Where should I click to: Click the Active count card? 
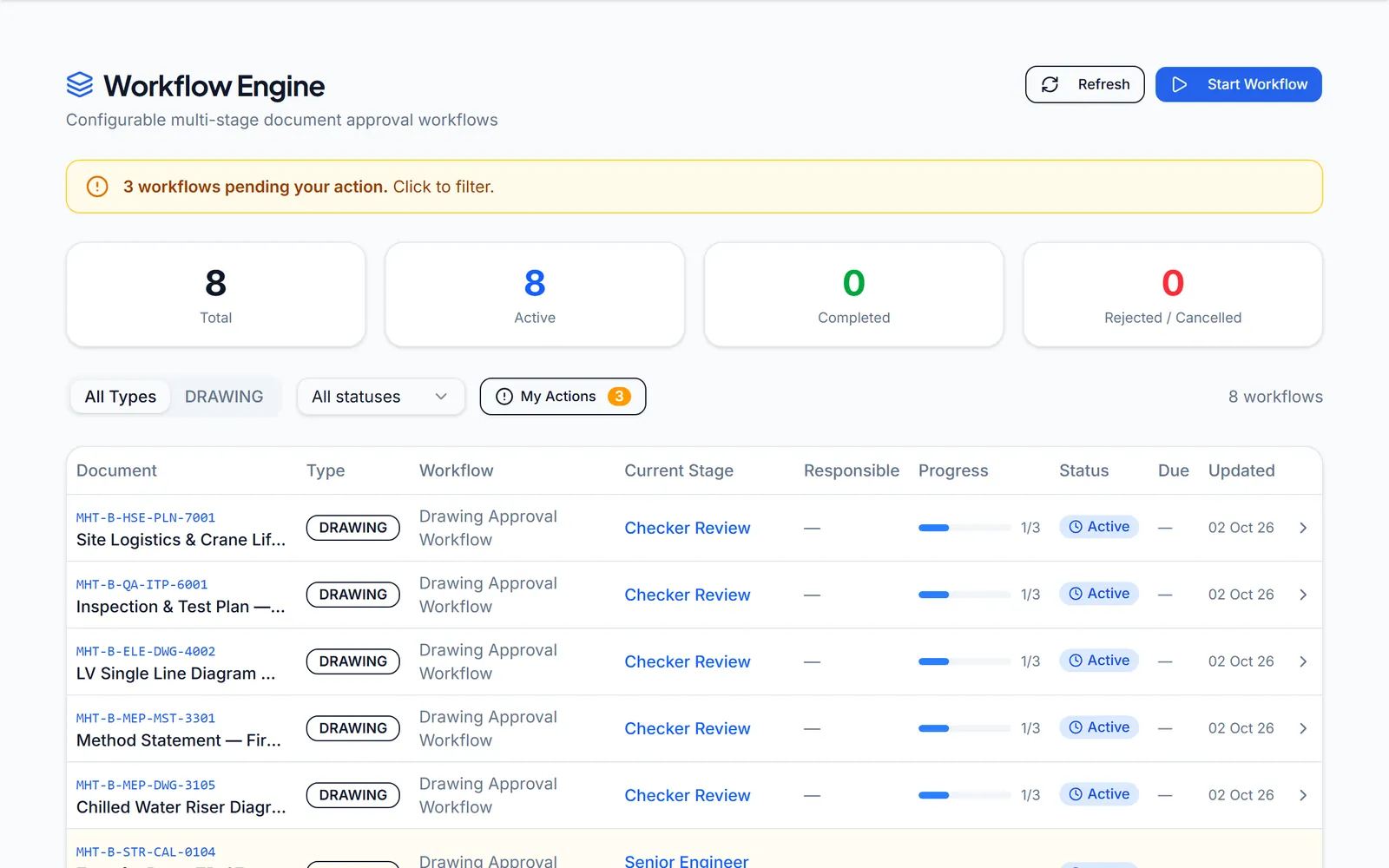point(535,294)
